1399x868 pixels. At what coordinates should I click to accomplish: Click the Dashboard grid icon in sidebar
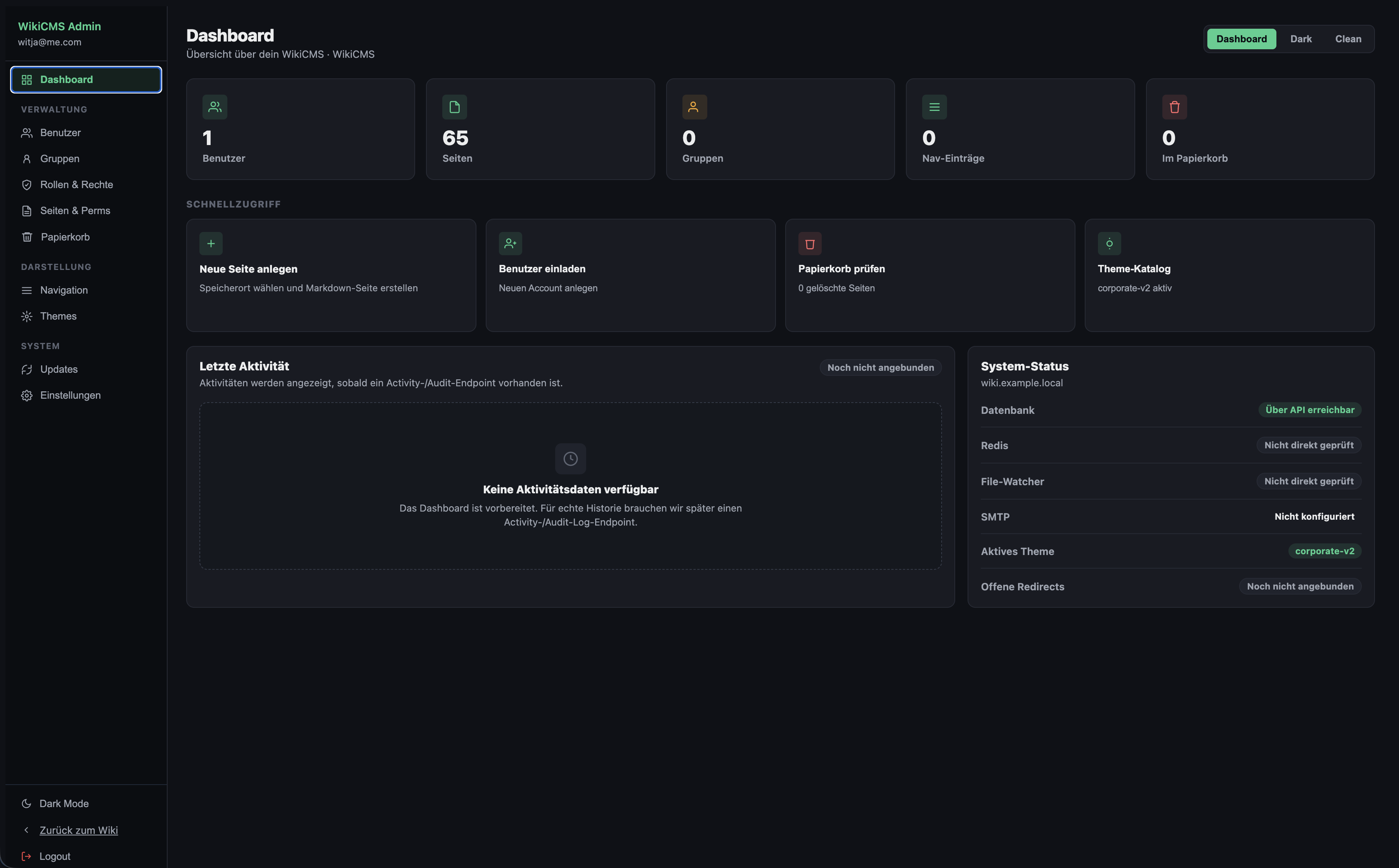[26, 80]
